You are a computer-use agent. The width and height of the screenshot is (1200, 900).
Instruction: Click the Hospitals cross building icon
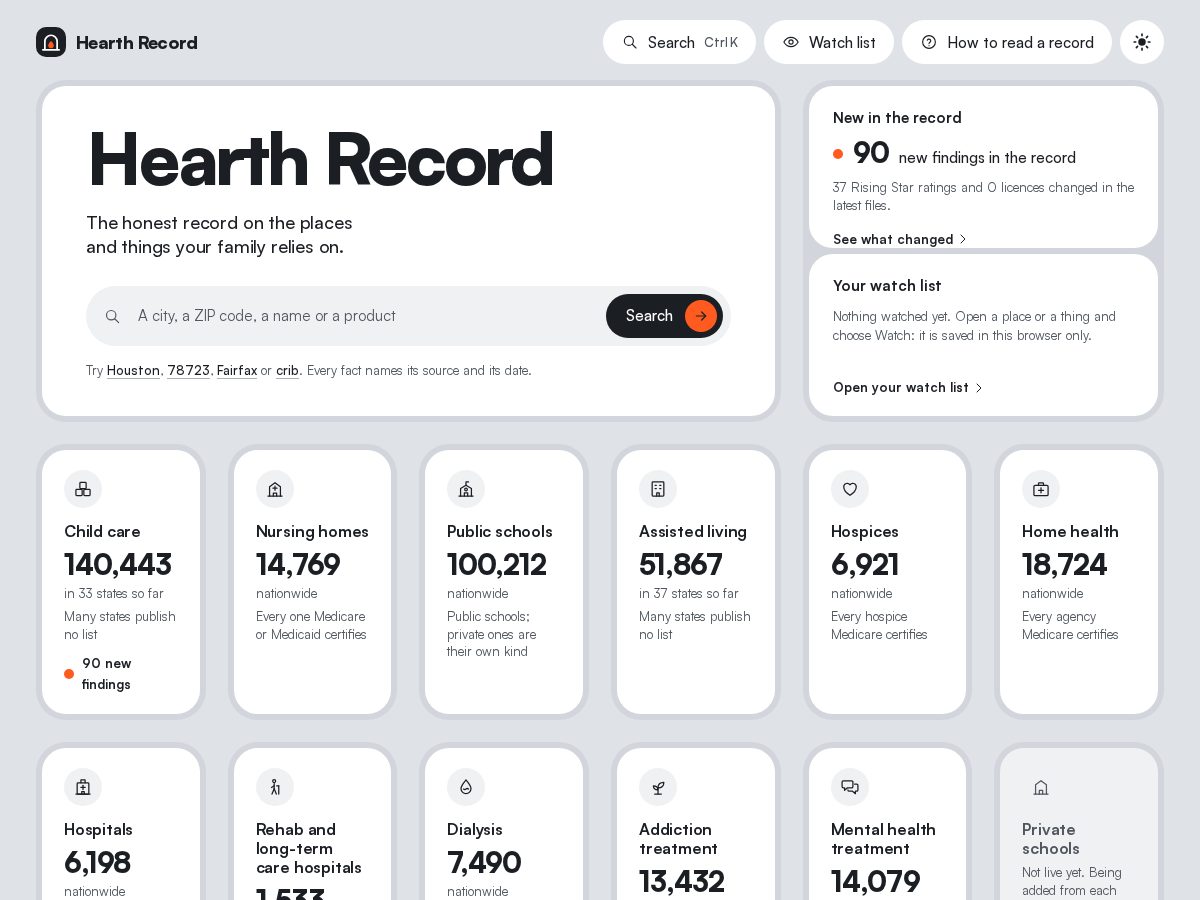[x=83, y=787]
